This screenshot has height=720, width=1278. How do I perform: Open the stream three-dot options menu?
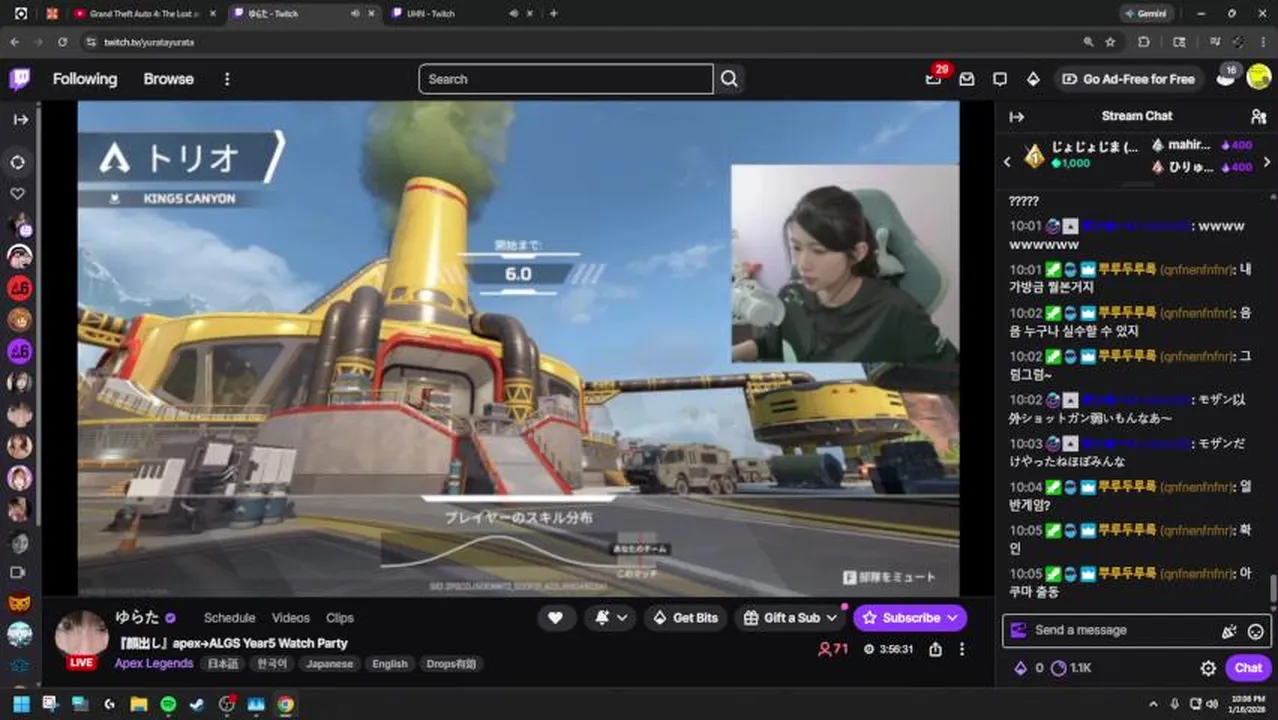click(x=962, y=649)
